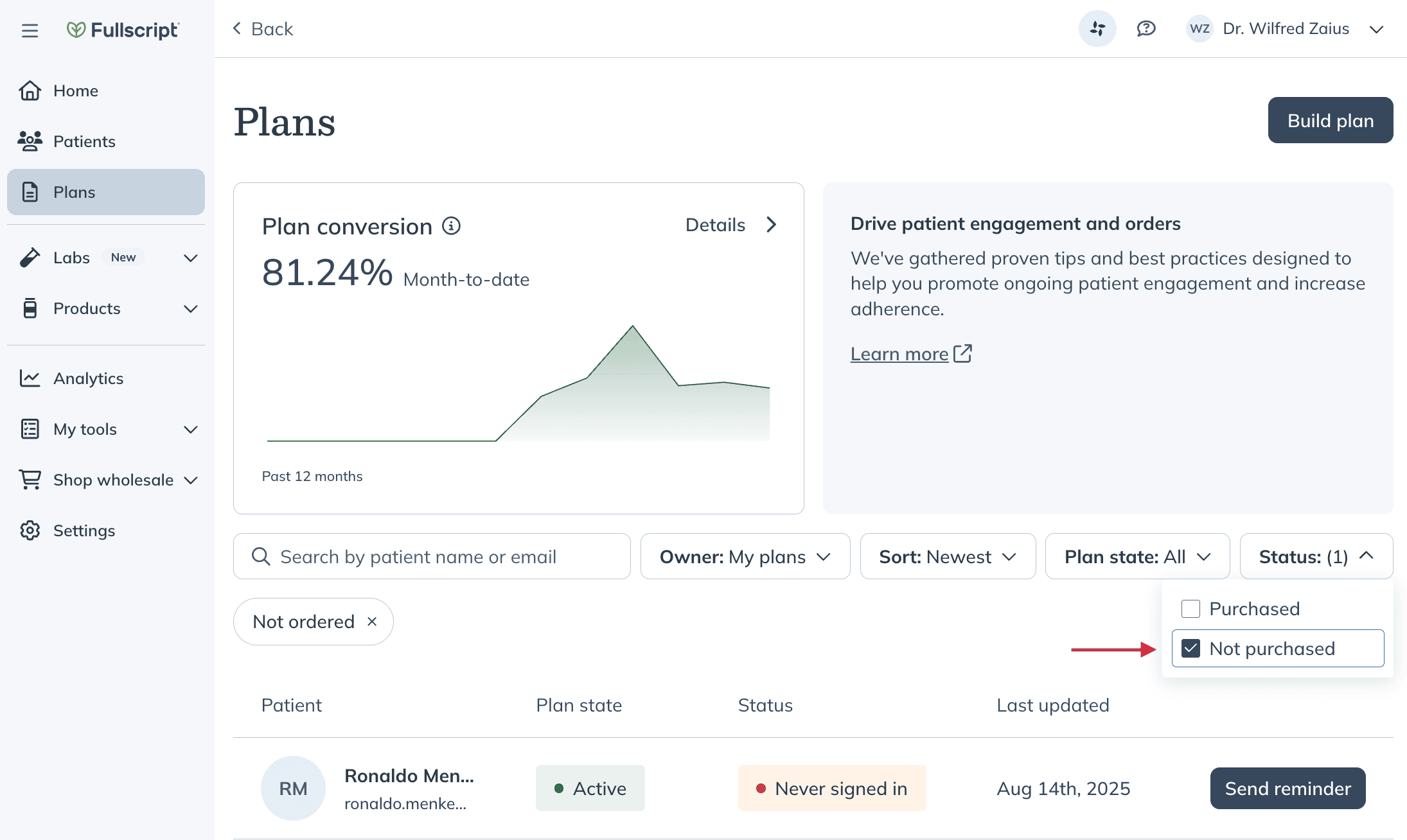Click the Plan conversion info icon
The height and width of the screenshot is (840, 1407).
pos(451,226)
